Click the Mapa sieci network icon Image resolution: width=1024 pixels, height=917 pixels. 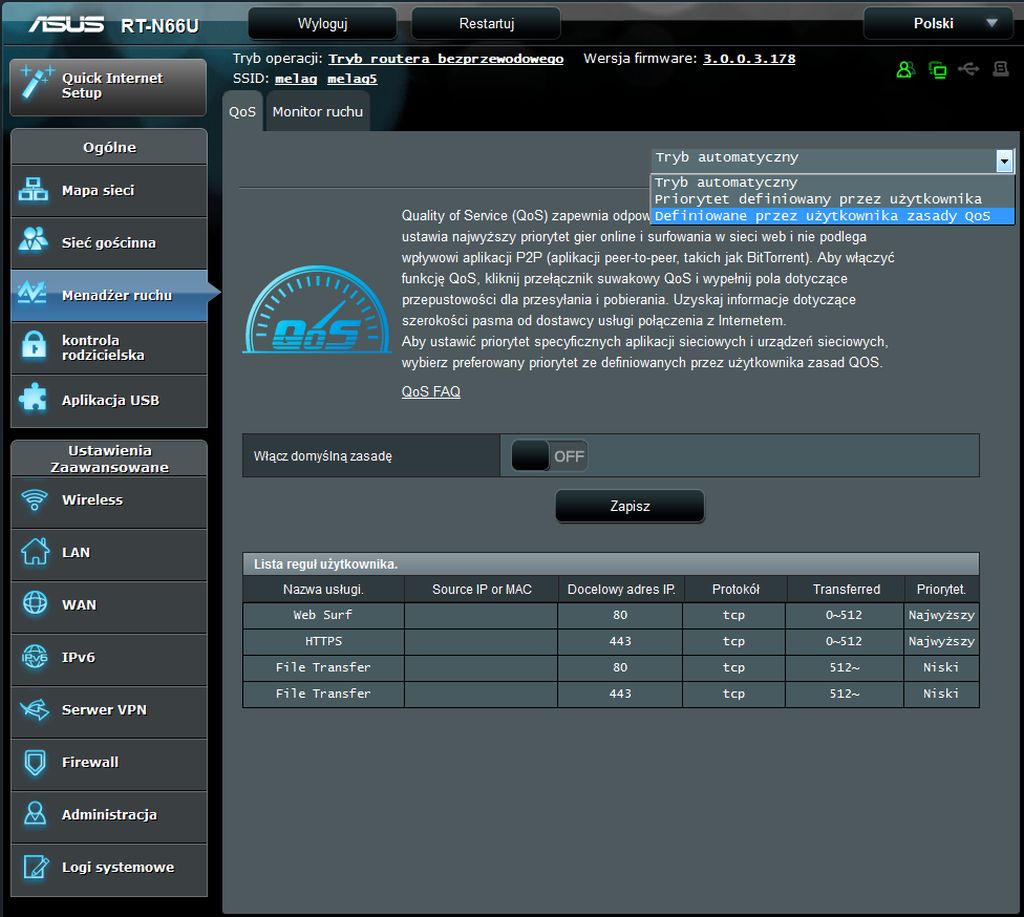(x=33, y=190)
